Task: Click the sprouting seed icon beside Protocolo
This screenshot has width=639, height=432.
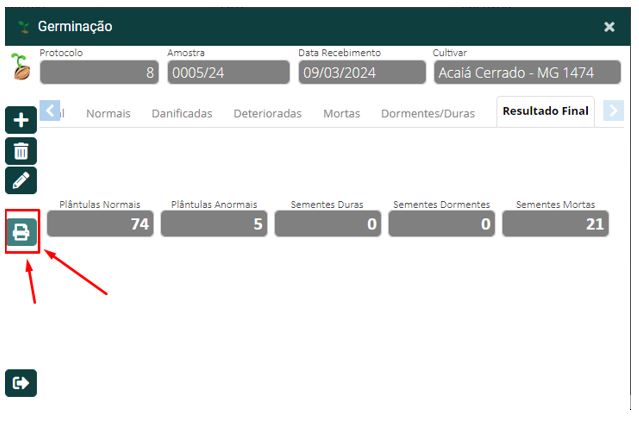Action: (x=20, y=67)
